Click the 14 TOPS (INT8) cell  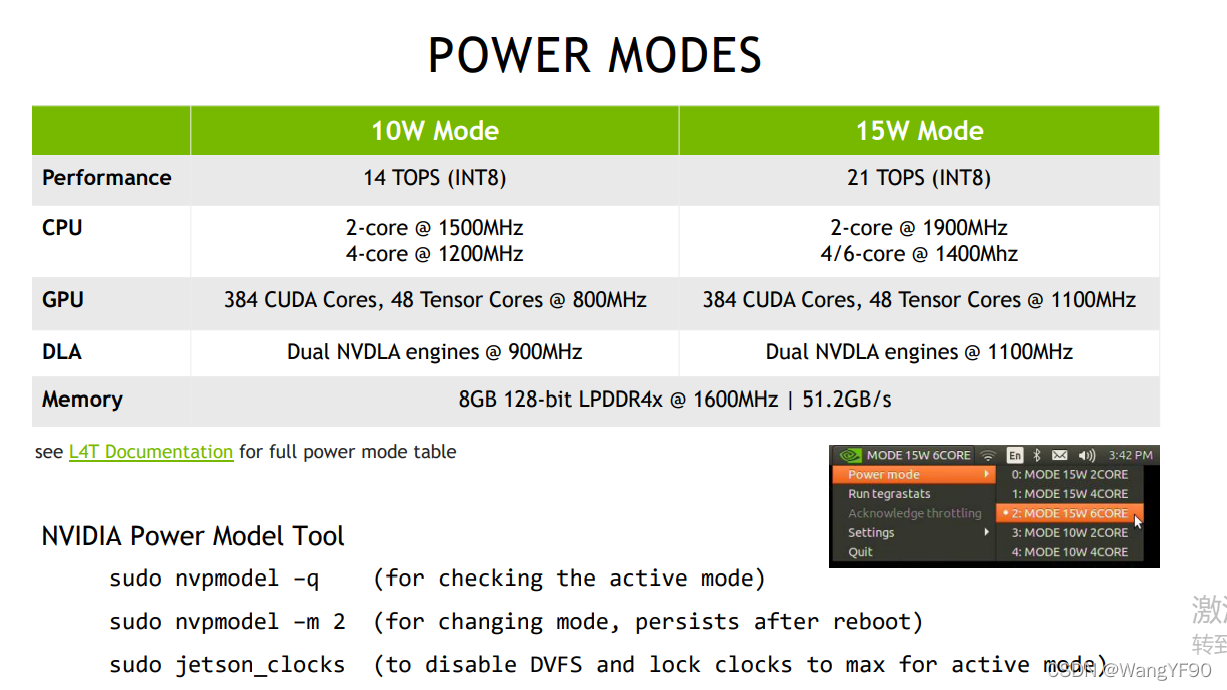[x=435, y=178]
